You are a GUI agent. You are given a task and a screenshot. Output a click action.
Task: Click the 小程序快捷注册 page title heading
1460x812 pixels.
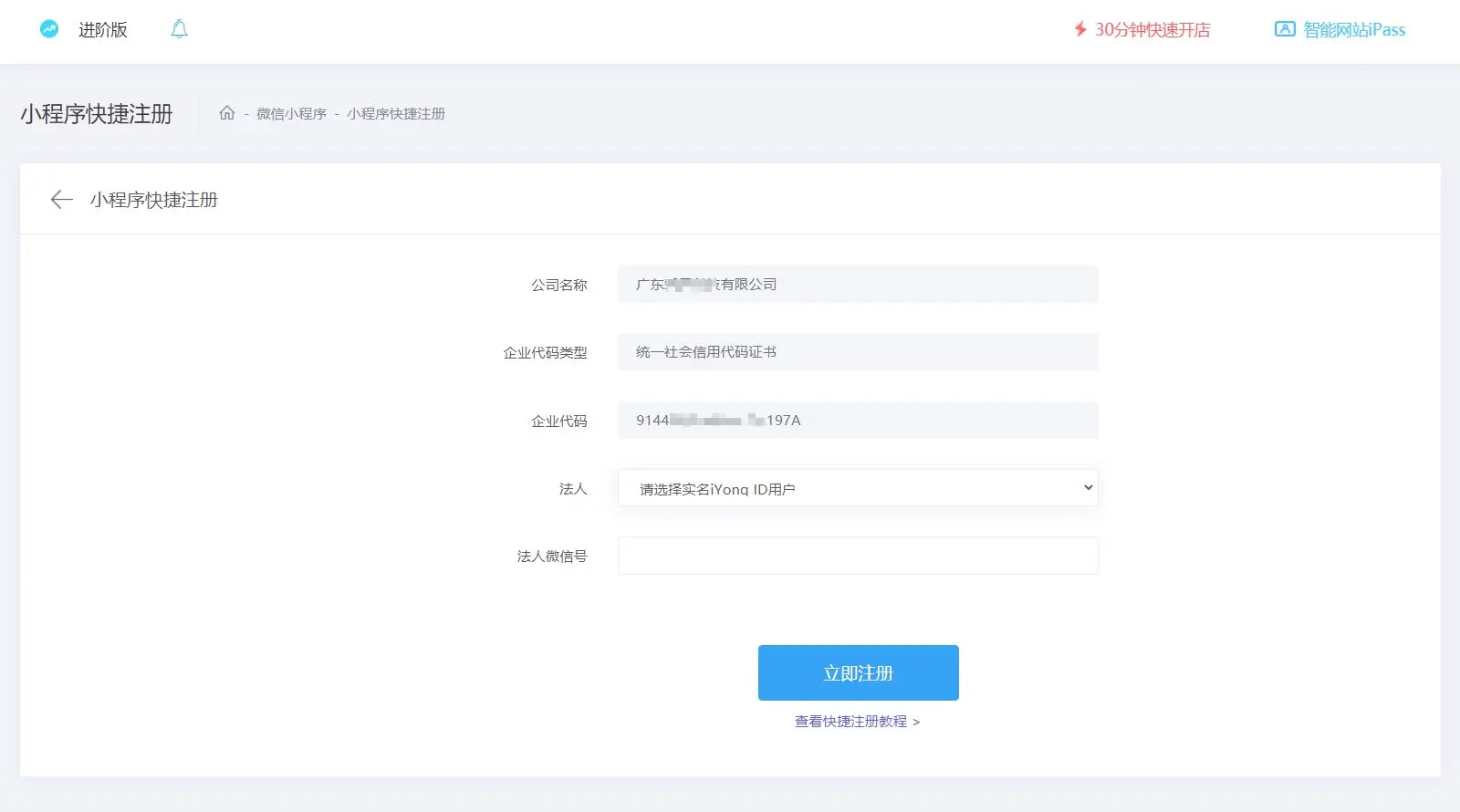point(97,114)
